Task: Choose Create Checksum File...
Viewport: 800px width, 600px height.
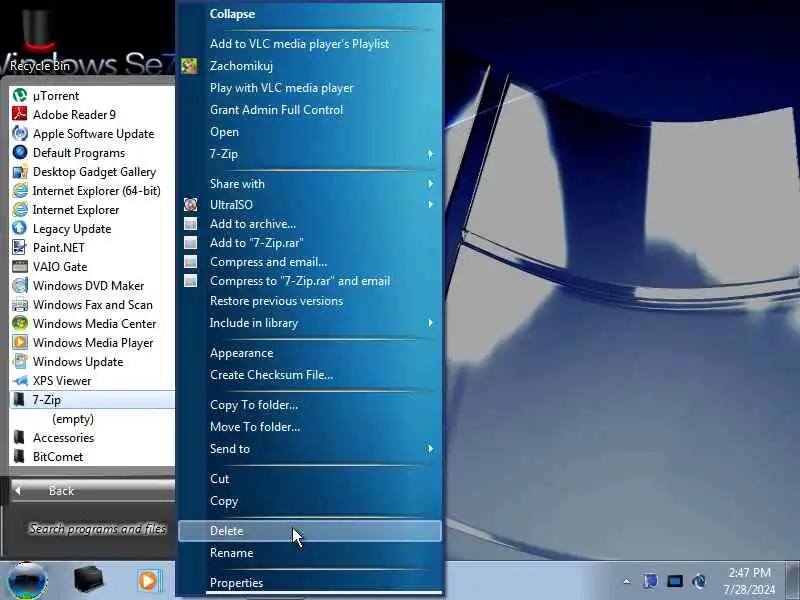Action: click(x=310, y=374)
